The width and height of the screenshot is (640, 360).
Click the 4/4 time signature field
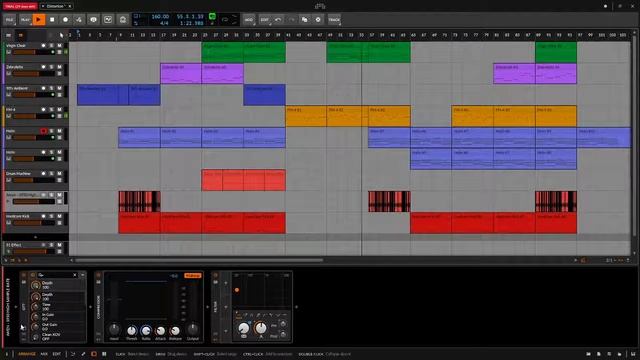pyautogui.click(x=164, y=23)
